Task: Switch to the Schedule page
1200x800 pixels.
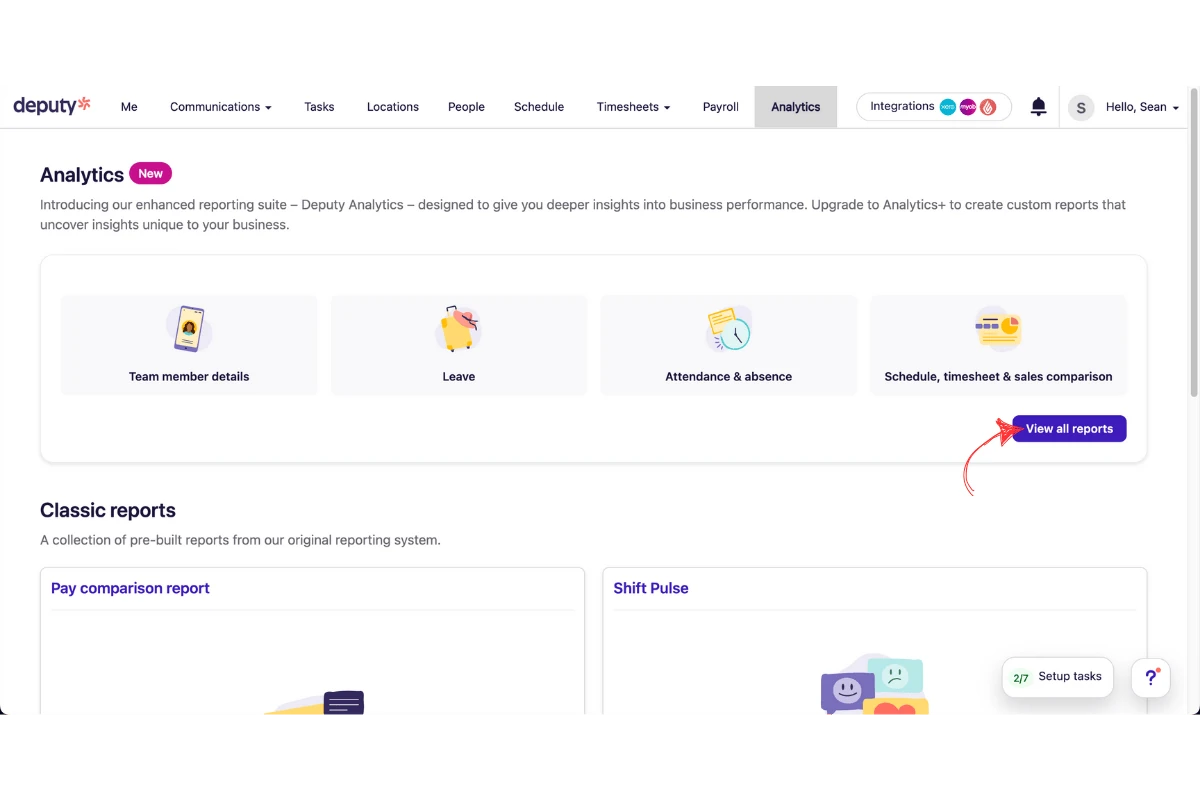Action: click(539, 107)
